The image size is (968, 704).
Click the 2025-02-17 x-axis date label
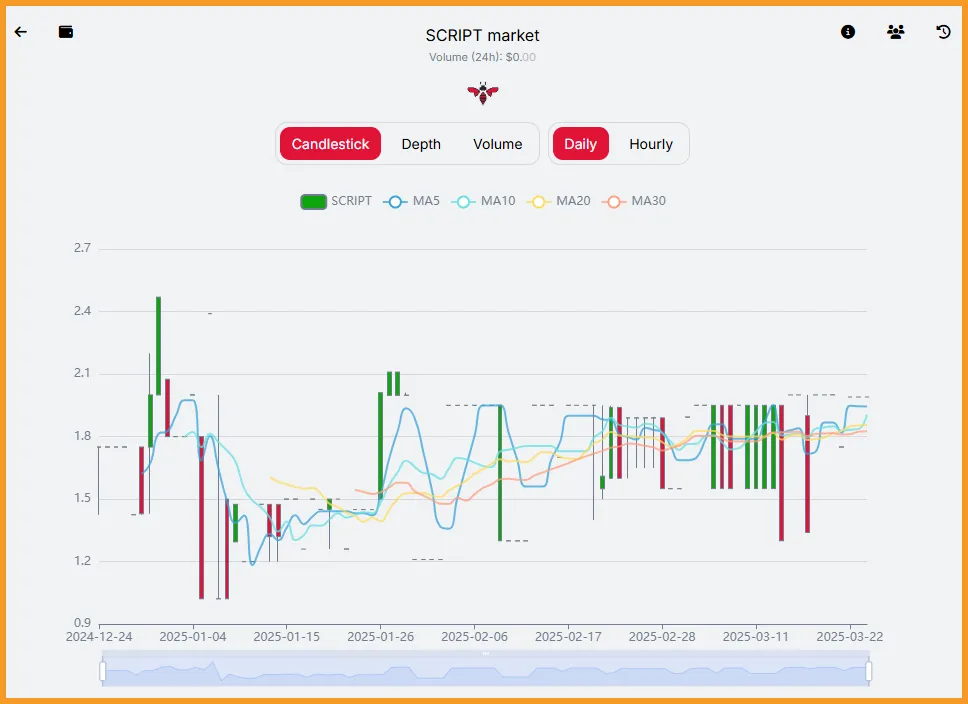(x=568, y=637)
